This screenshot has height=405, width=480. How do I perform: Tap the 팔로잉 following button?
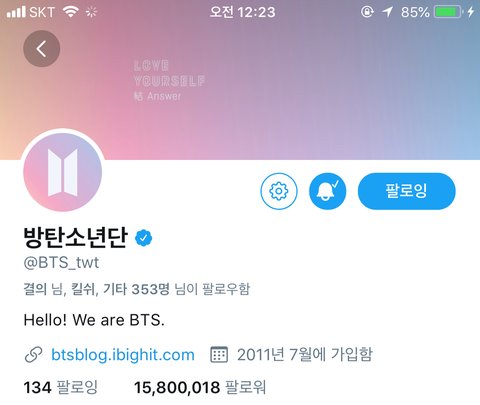(x=406, y=191)
